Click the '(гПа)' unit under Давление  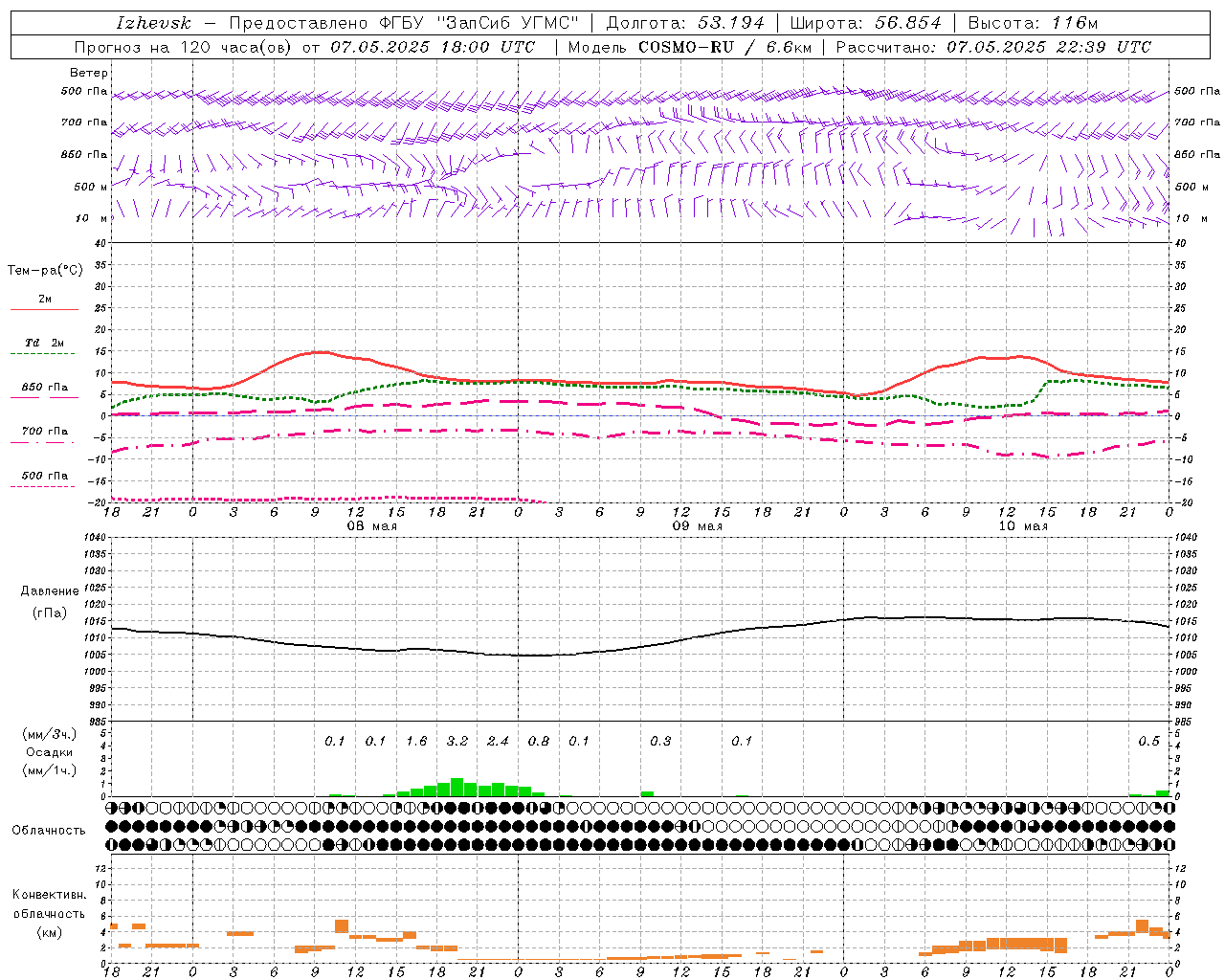point(50,612)
